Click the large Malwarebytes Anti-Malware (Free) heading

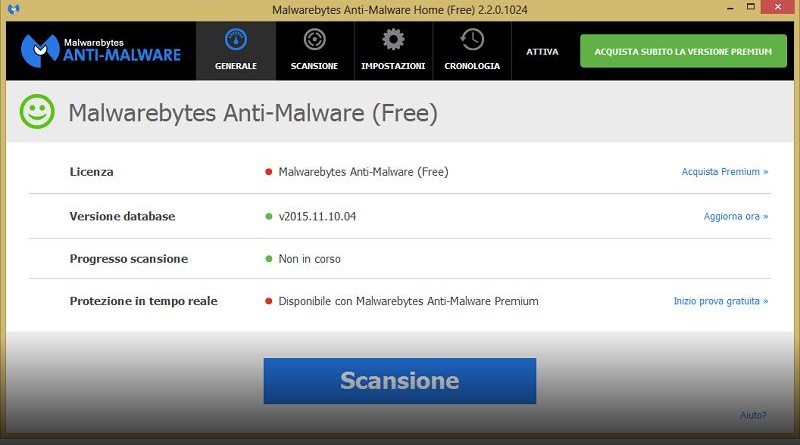(x=253, y=113)
